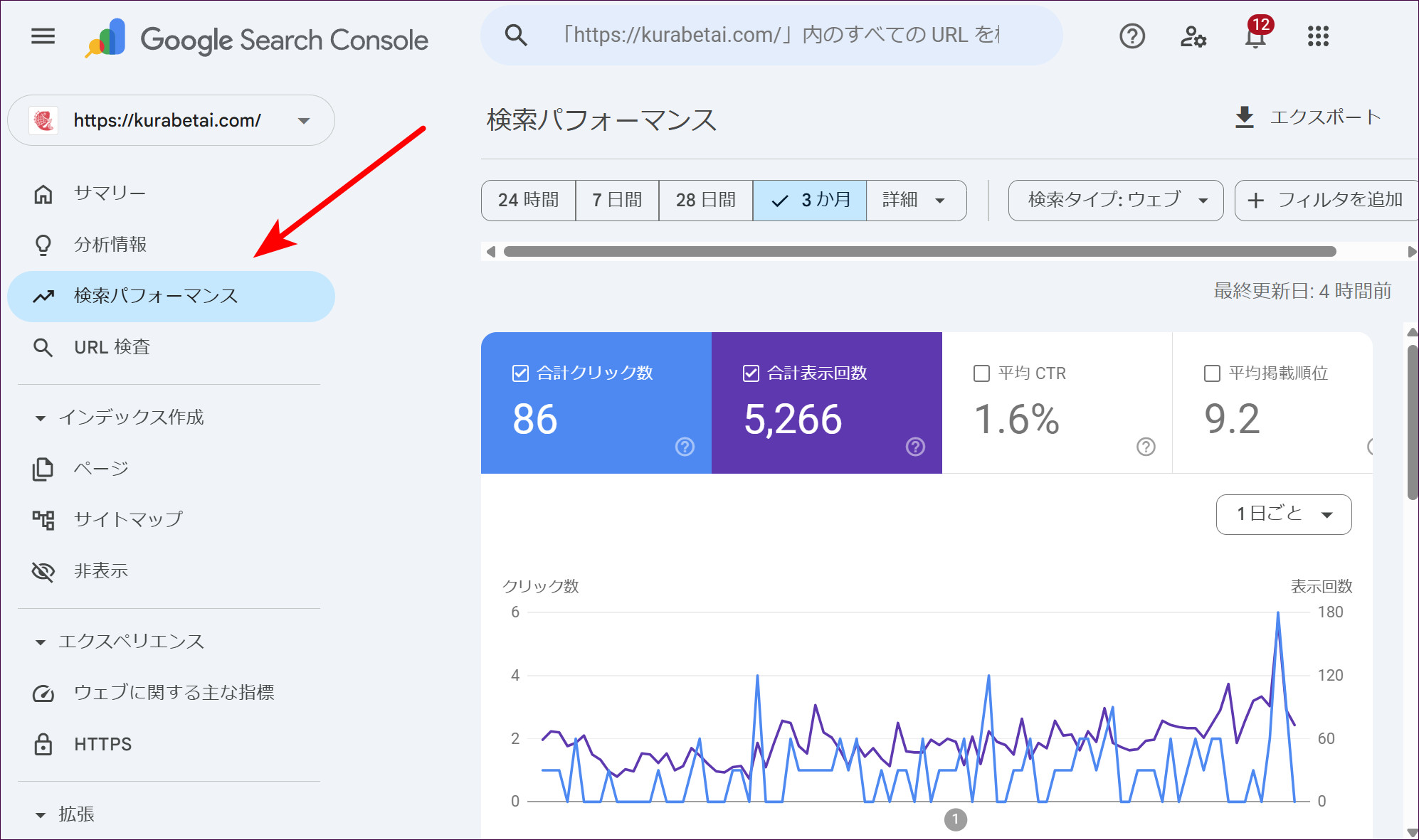1419x840 pixels.
Task: Click the lightbulb icon beside 分析情報
Action: (43, 245)
